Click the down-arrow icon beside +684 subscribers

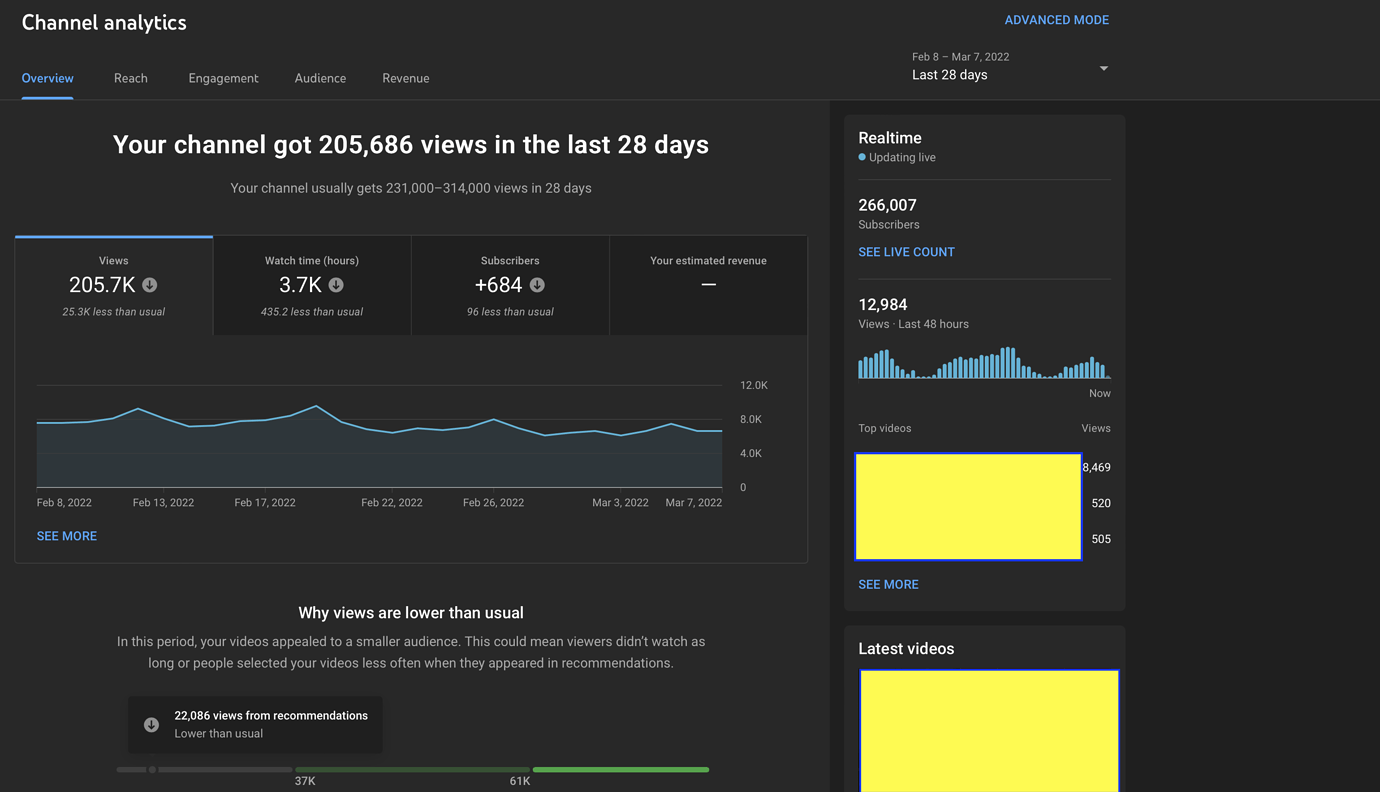[537, 285]
